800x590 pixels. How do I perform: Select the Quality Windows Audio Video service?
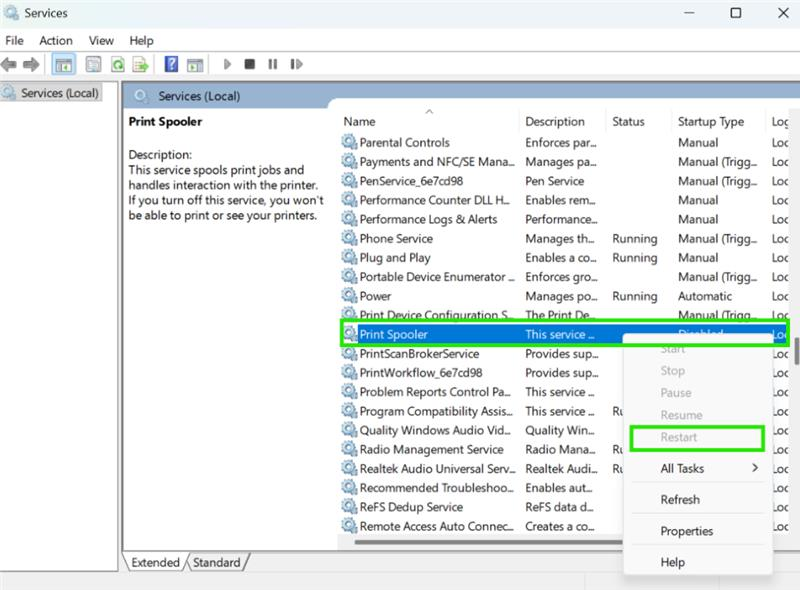pyautogui.click(x=481, y=430)
